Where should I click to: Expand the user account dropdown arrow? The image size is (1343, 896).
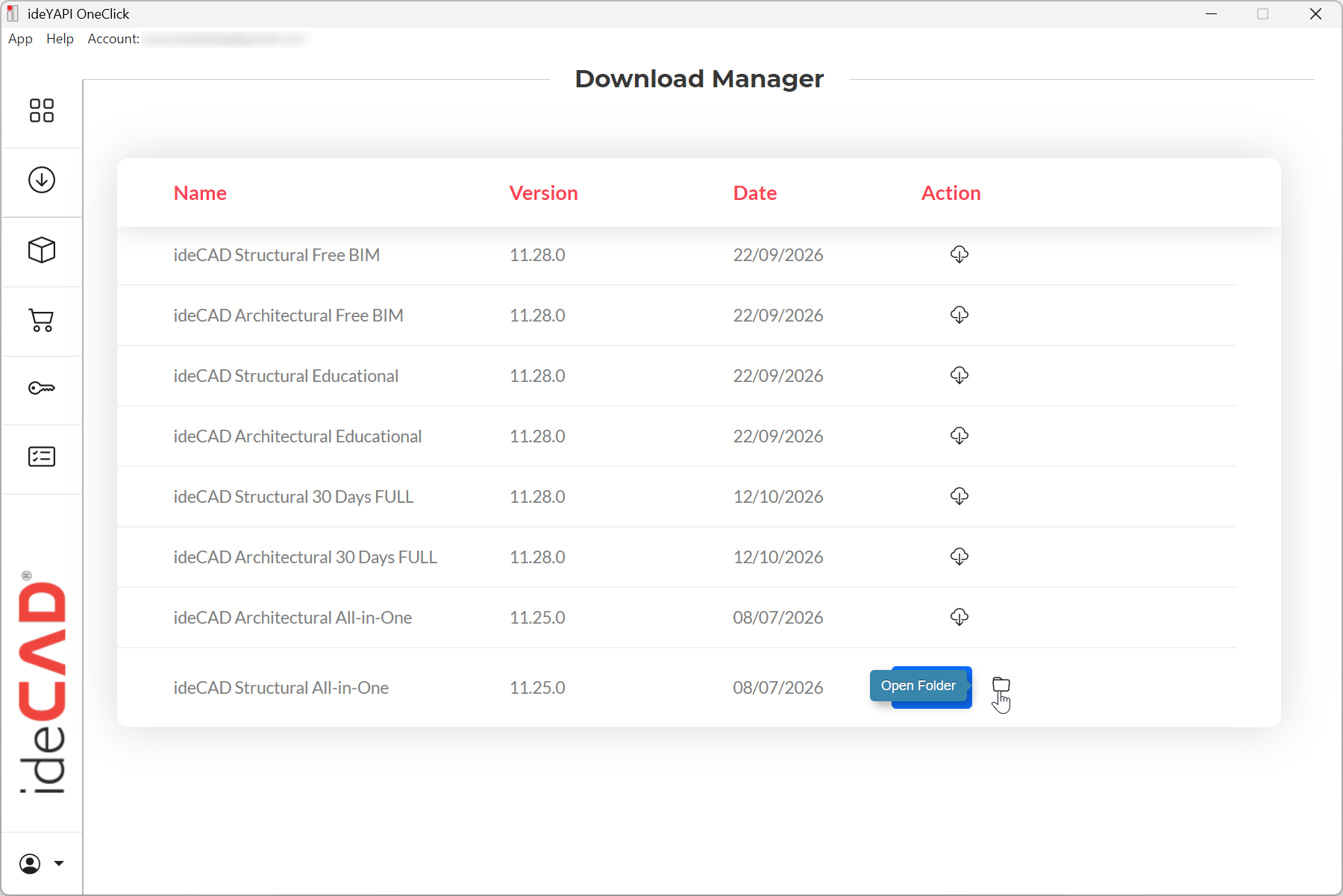tap(59, 864)
